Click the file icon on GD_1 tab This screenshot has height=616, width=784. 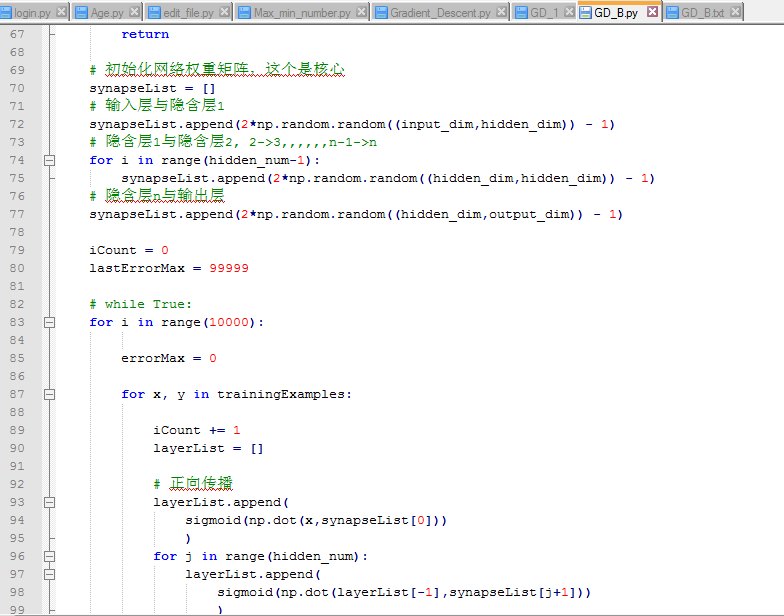click(x=521, y=12)
